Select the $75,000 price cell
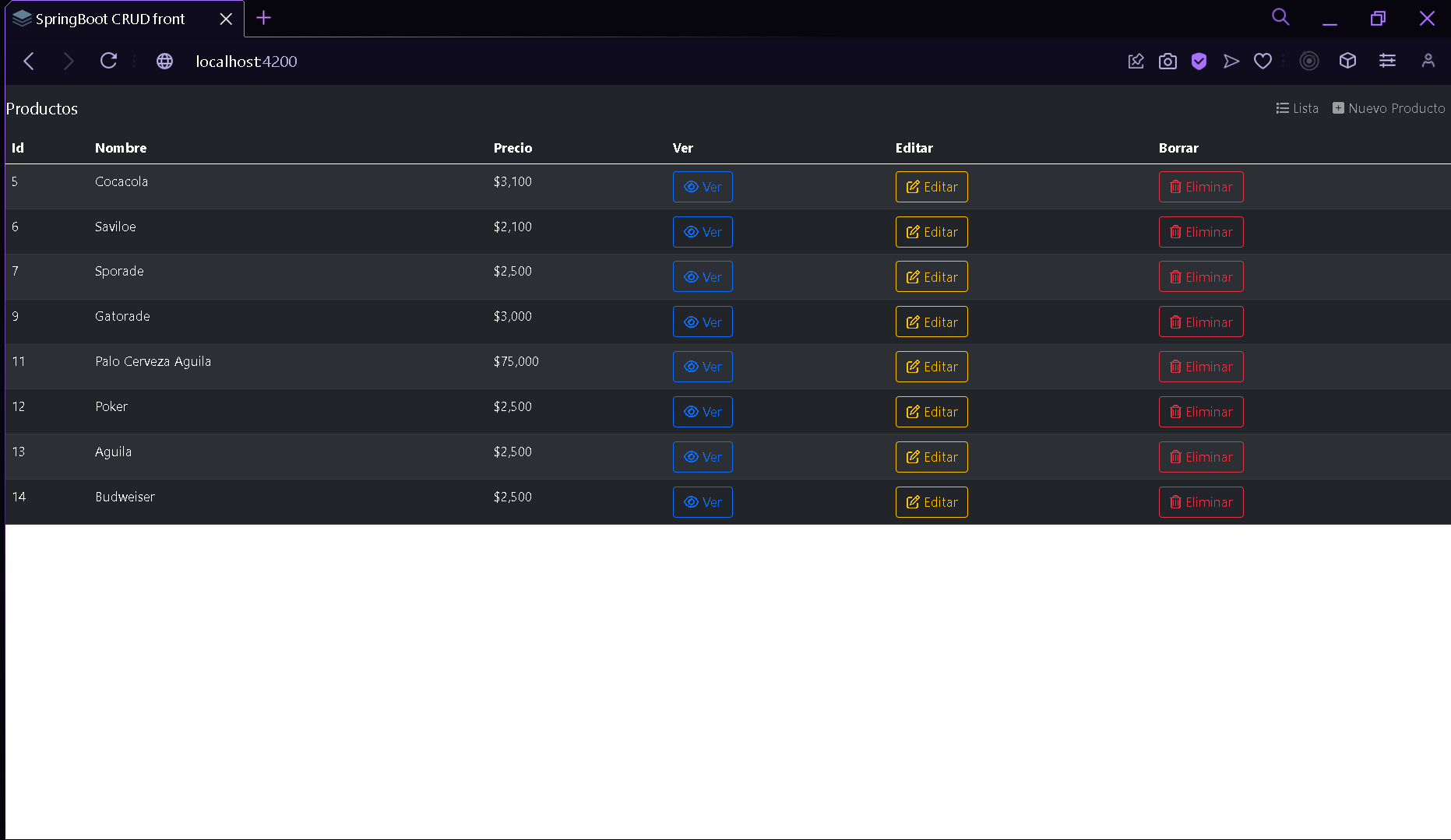The image size is (1451, 840). [x=516, y=361]
